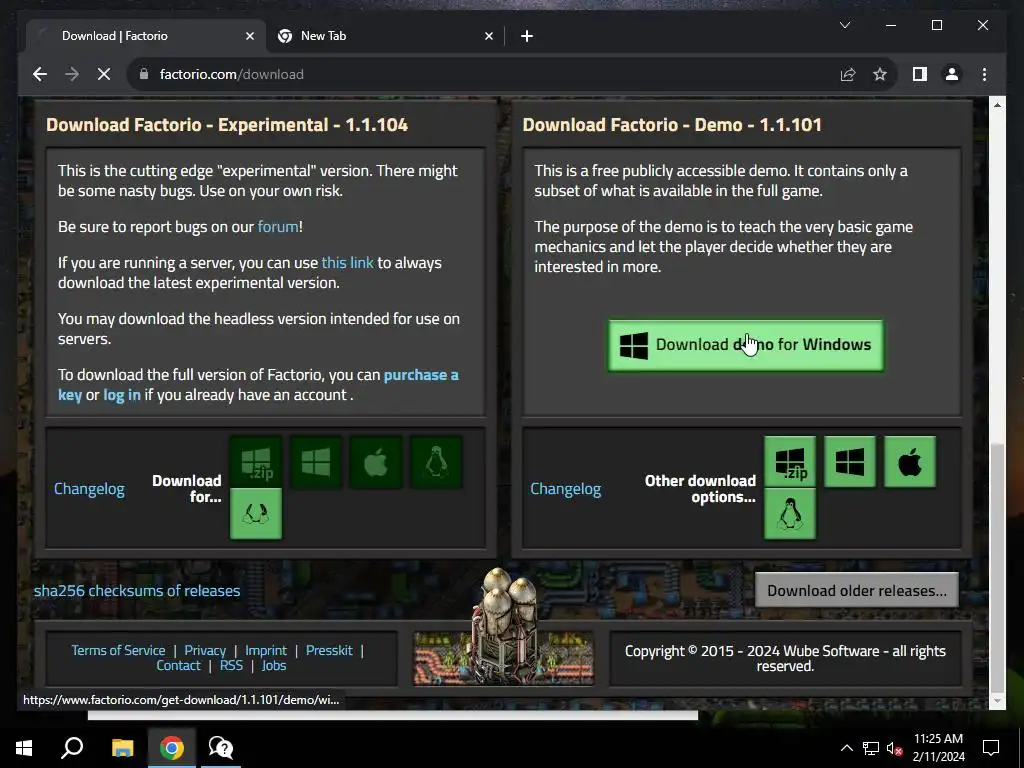This screenshot has height=768, width=1024.
Task: Switch to the New Tab tab
Action: point(385,36)
